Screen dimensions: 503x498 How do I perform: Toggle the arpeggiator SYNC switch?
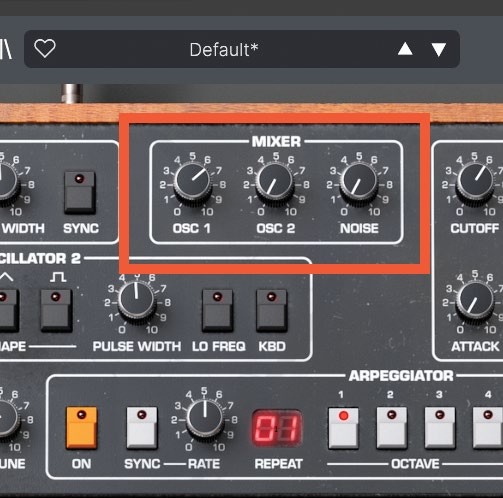[x=142, y=428]
